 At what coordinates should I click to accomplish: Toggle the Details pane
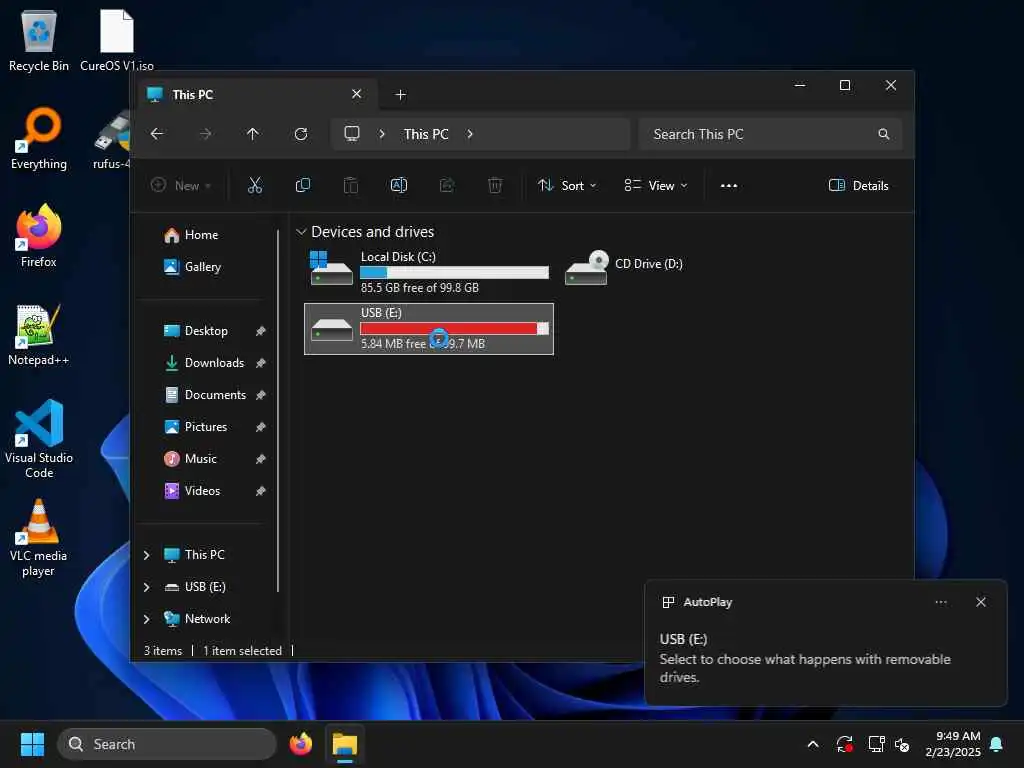coord(858,185)
